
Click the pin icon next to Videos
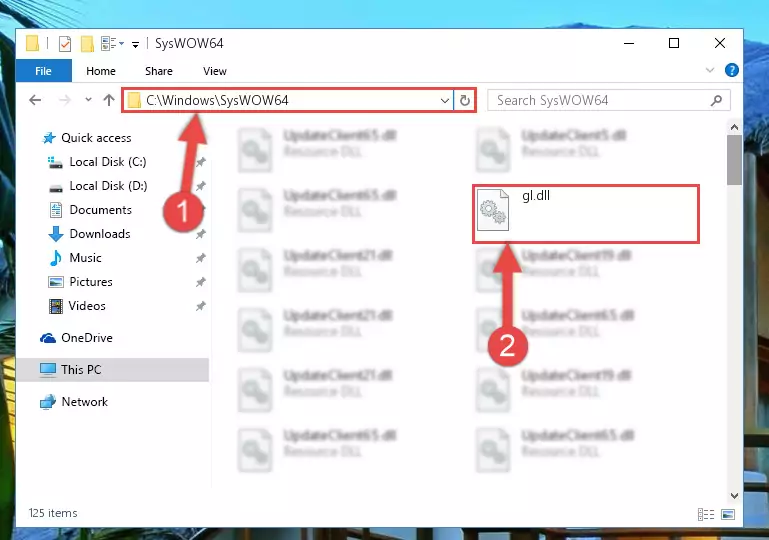(201, 306)
